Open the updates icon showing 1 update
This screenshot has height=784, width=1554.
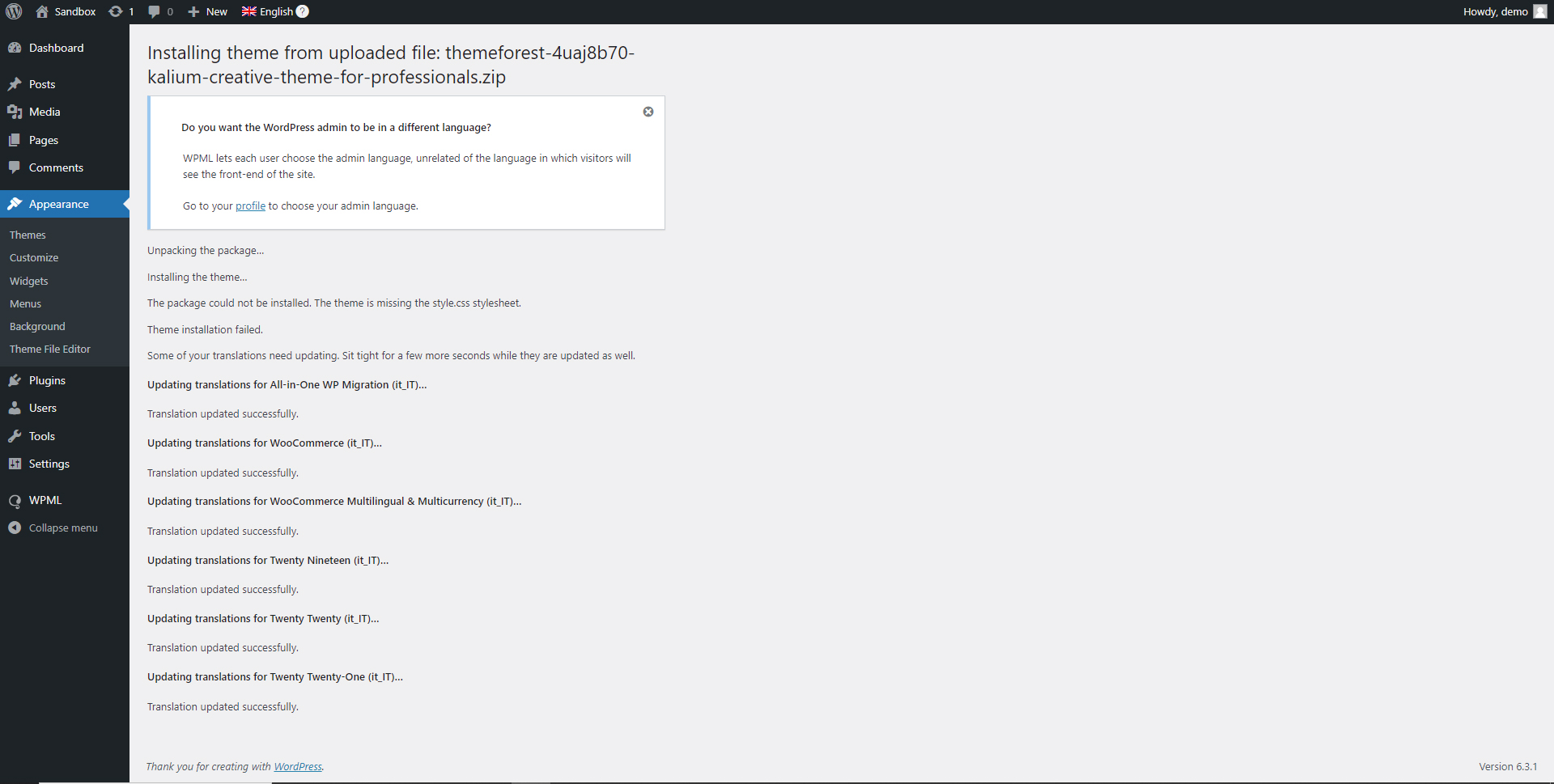pos(116,11)
